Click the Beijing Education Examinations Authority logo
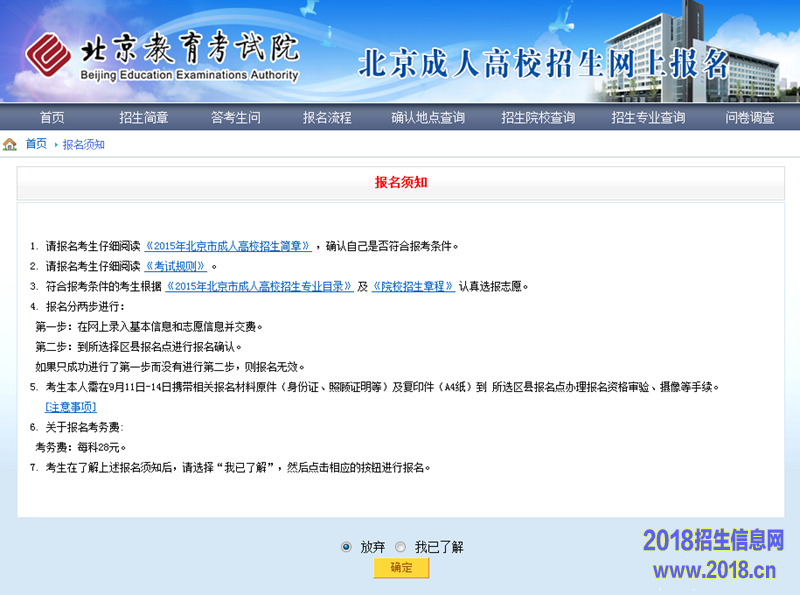800x595 pixels. click(162, 55)
